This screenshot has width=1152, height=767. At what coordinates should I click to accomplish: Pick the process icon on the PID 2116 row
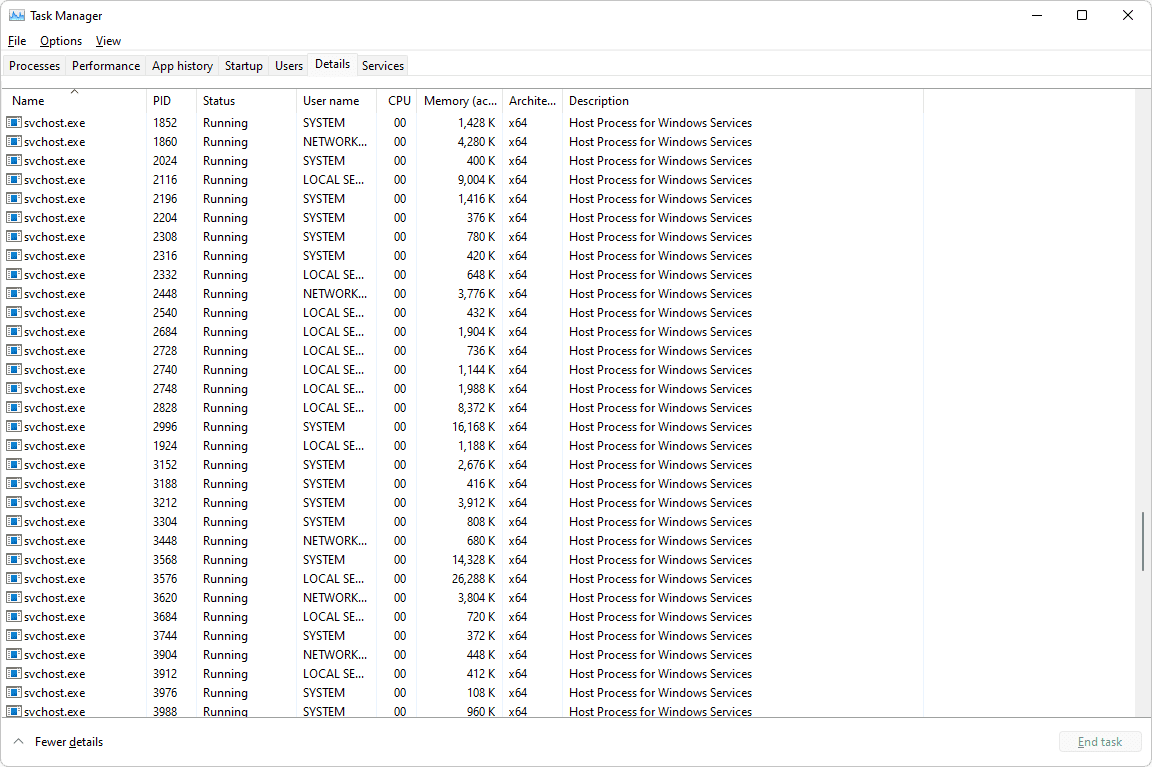[13, 179]
